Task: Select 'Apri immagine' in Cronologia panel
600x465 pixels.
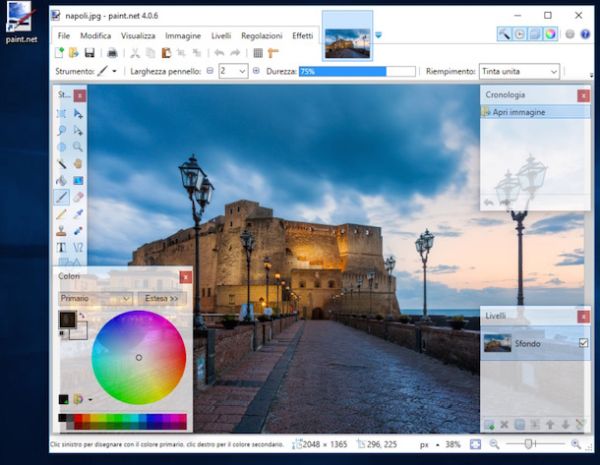Action: 520,112
